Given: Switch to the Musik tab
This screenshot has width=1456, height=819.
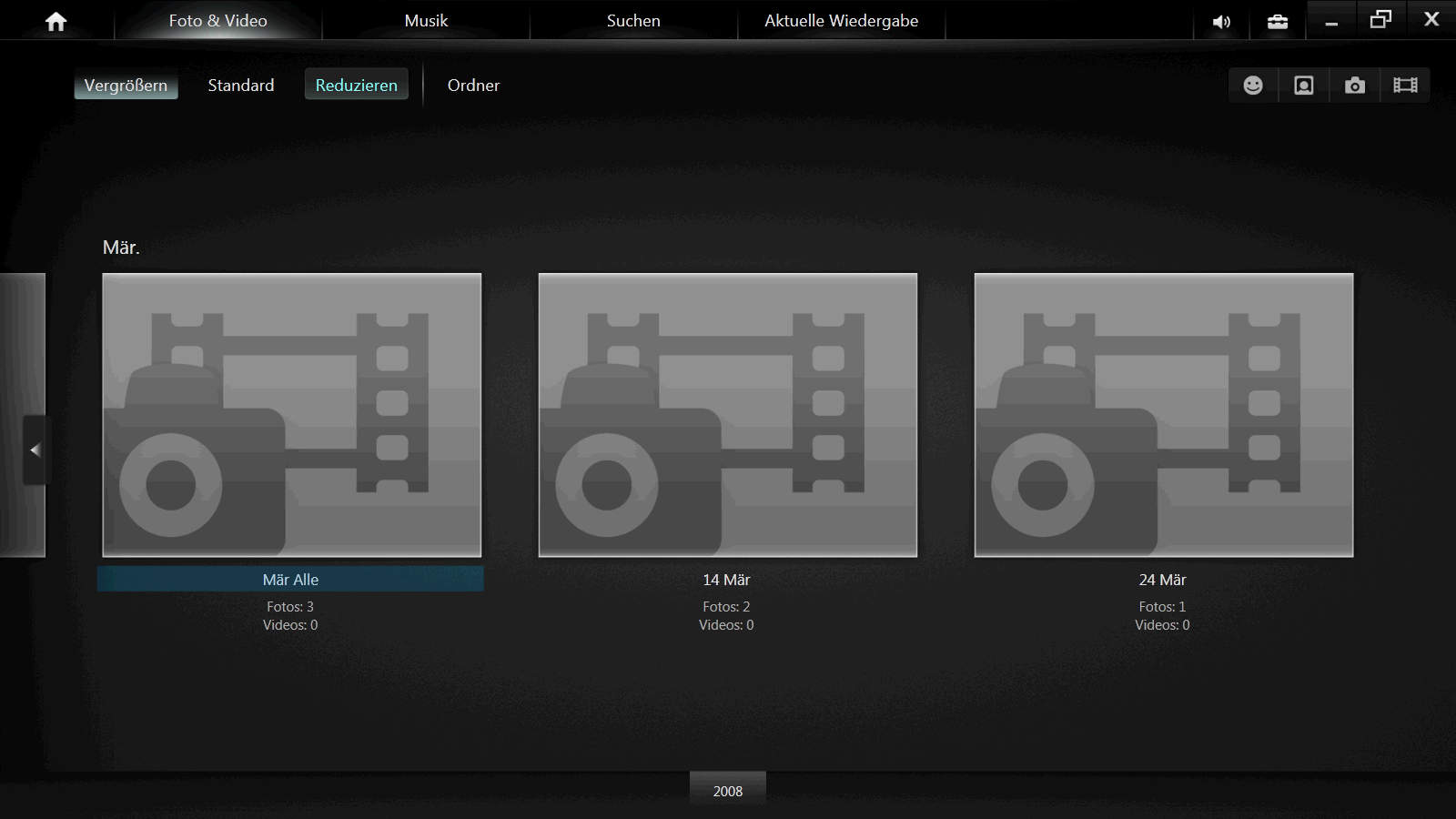Looking at the screenshot, I should (x=426, y=20).
